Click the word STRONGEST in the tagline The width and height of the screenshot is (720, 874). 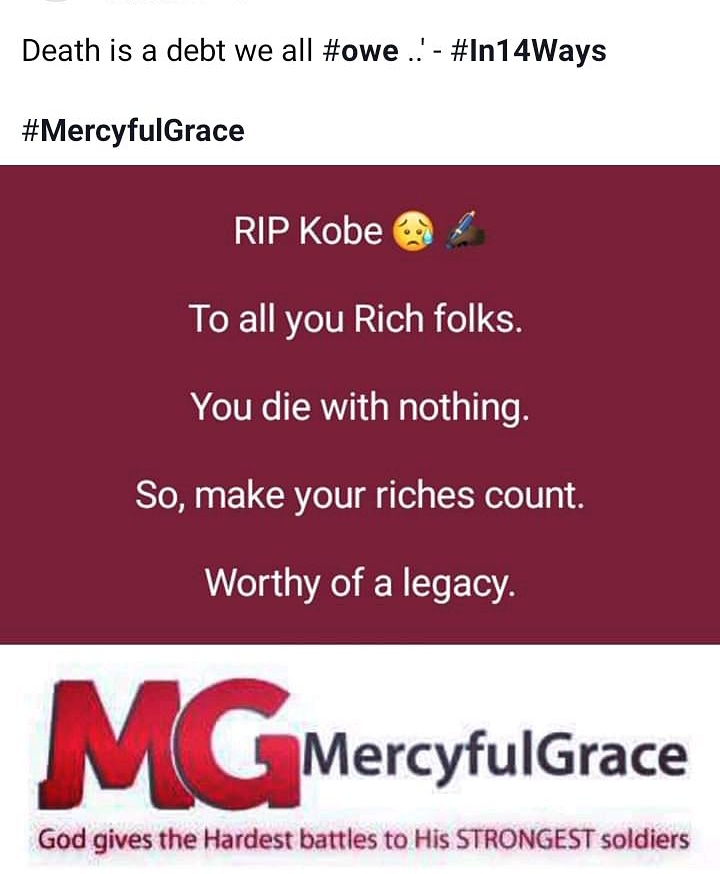point(525,839)
